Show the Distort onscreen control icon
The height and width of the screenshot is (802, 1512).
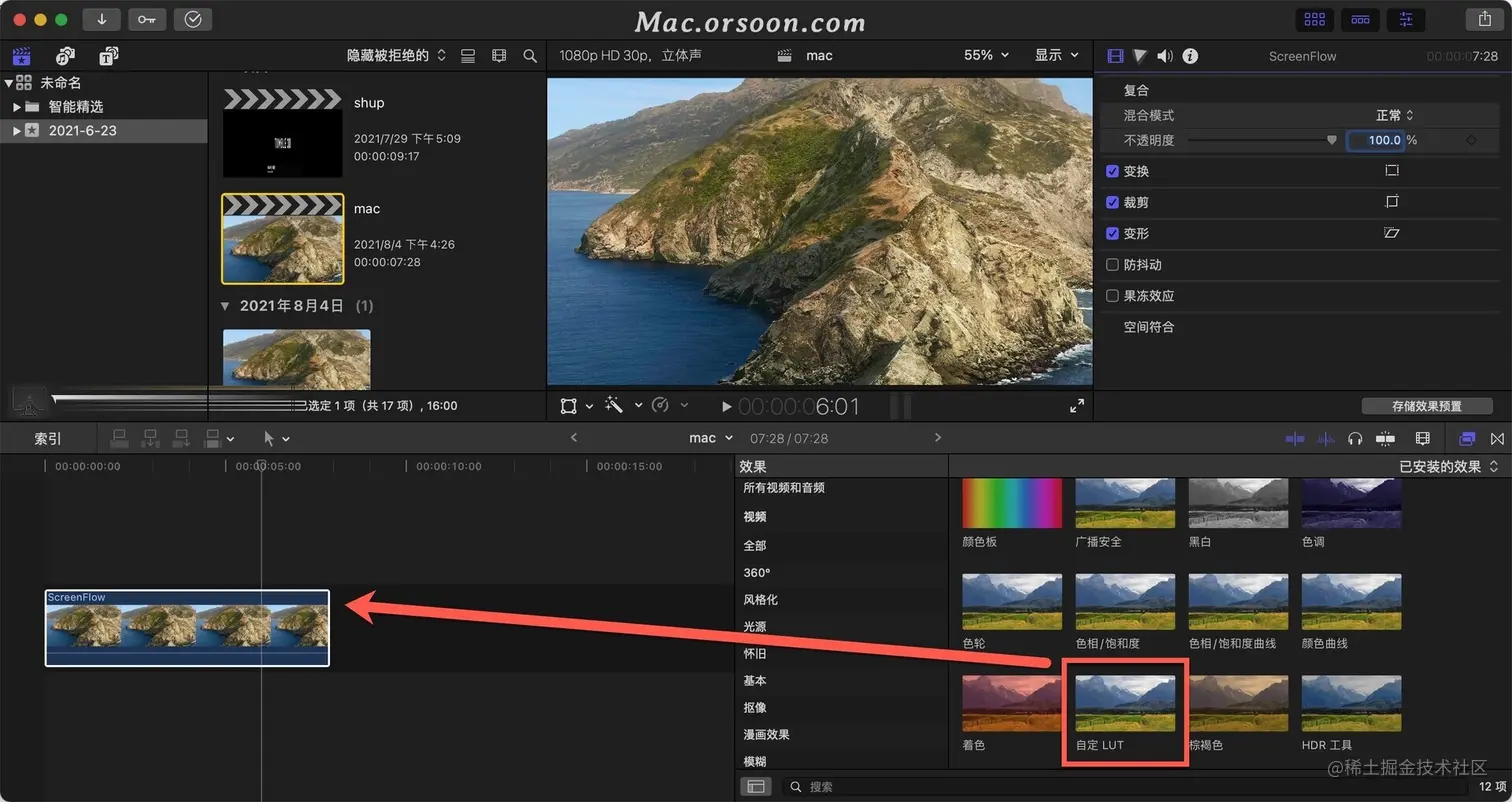tap(1391, 233)
